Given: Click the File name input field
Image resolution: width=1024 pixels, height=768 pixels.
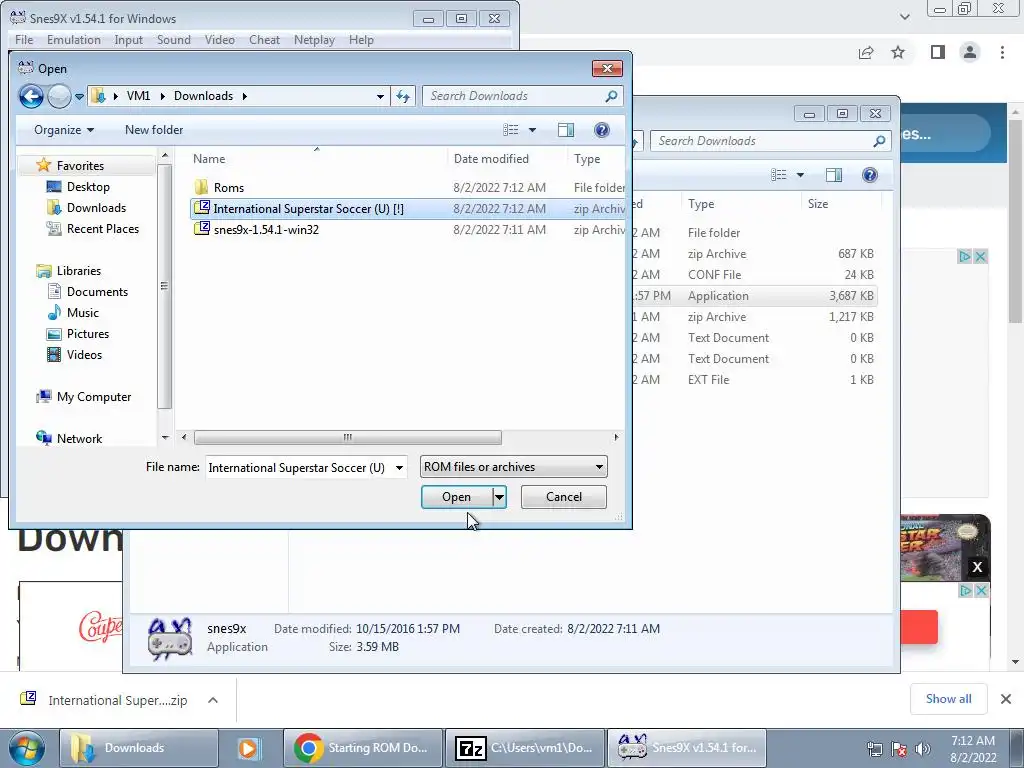Looking at the screenshot, I should point(298,468).
